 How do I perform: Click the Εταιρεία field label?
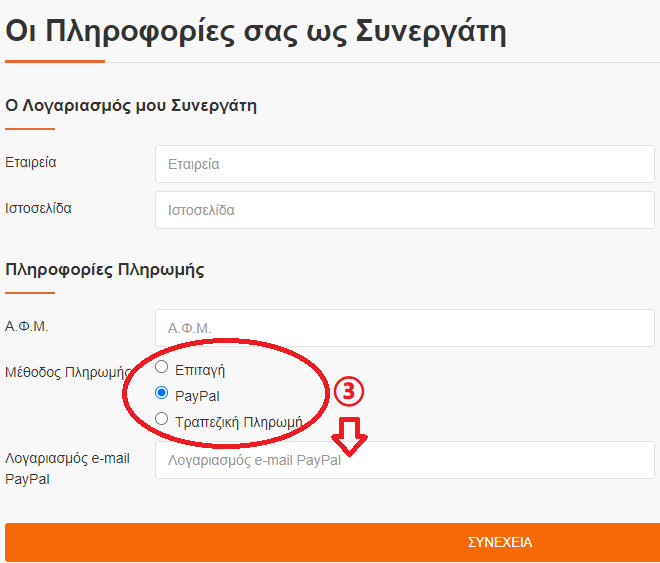coord(31,162)
